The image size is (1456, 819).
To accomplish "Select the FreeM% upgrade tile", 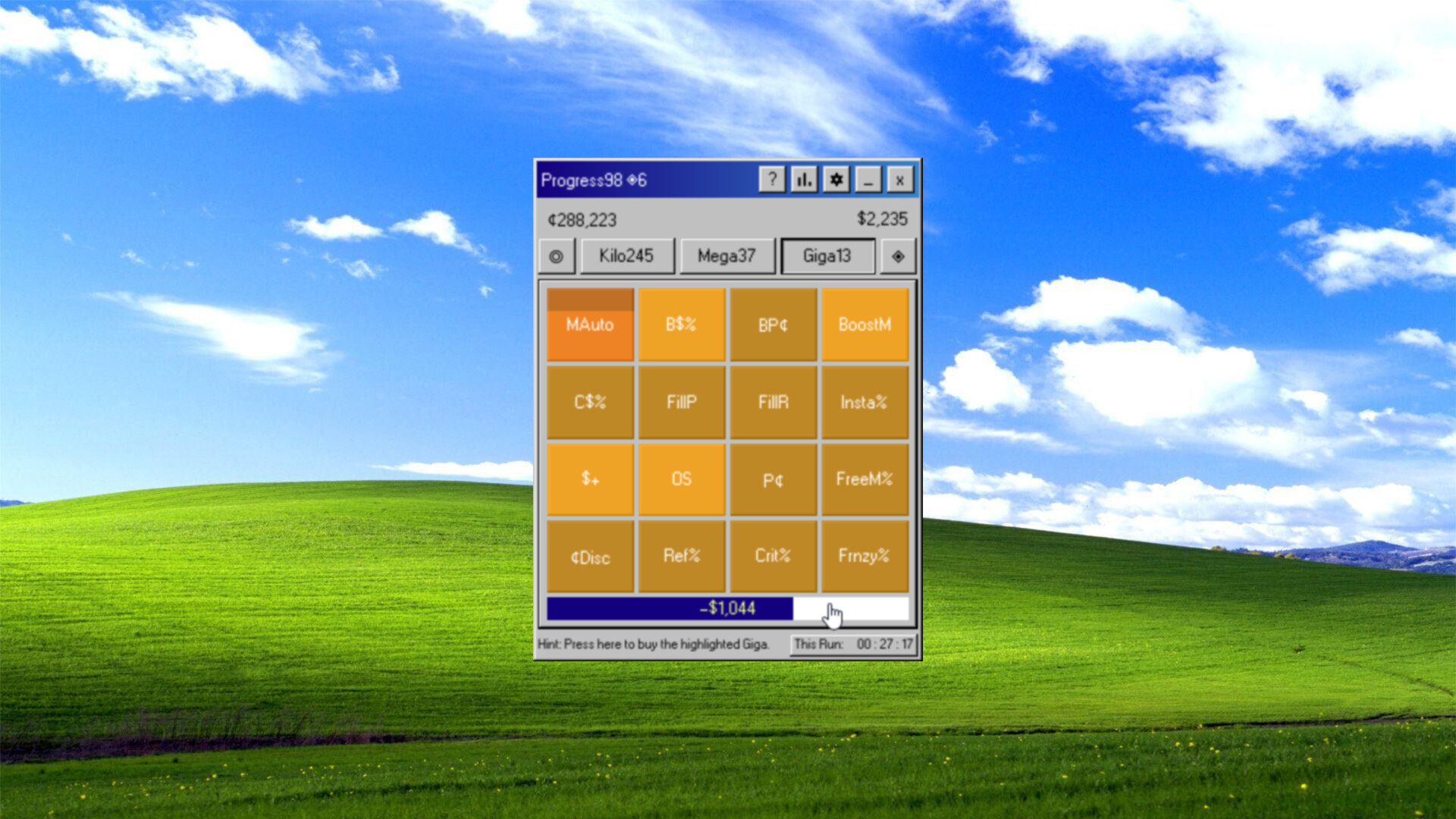I will (865, 479).
